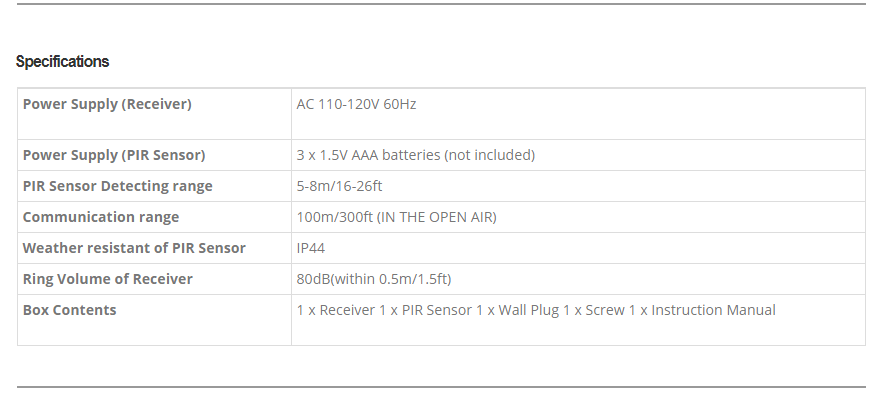Click the Specifications heading
Viewport: 890px width, 397px height.
(x=62, y=61)
